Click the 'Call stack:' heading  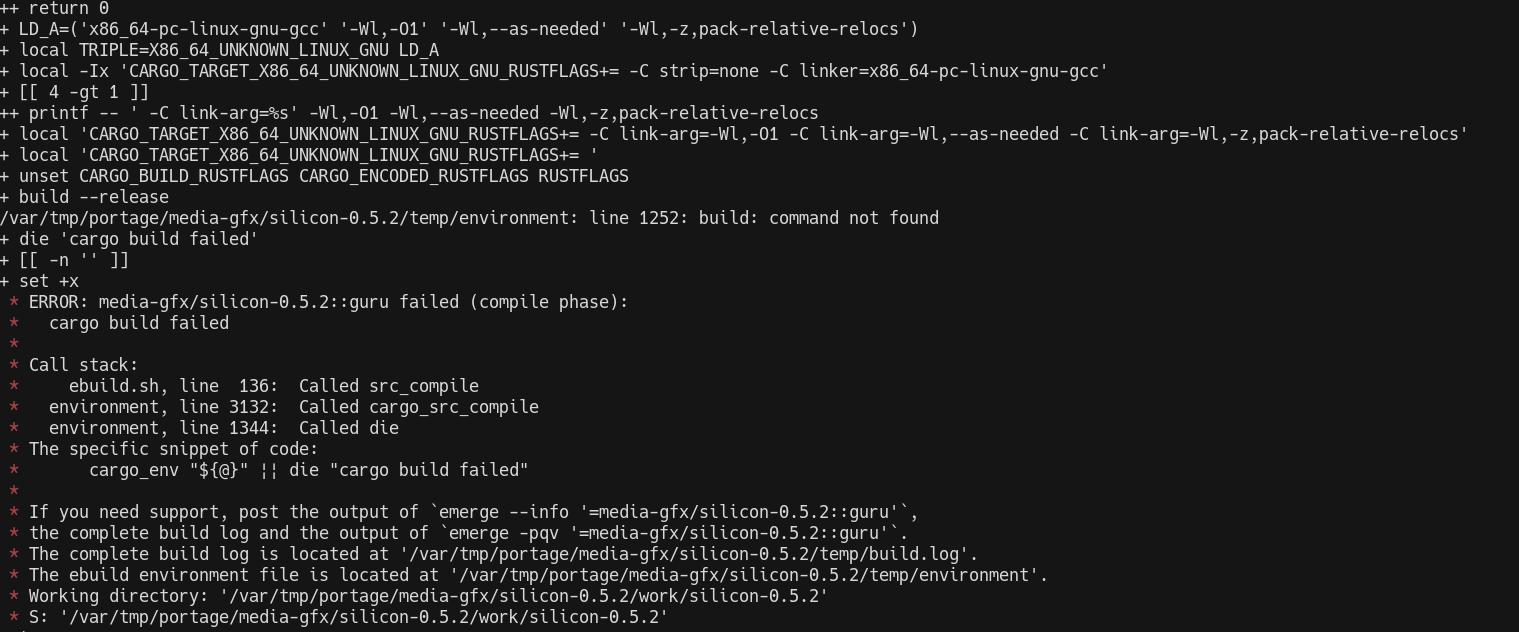coord(84,365)
